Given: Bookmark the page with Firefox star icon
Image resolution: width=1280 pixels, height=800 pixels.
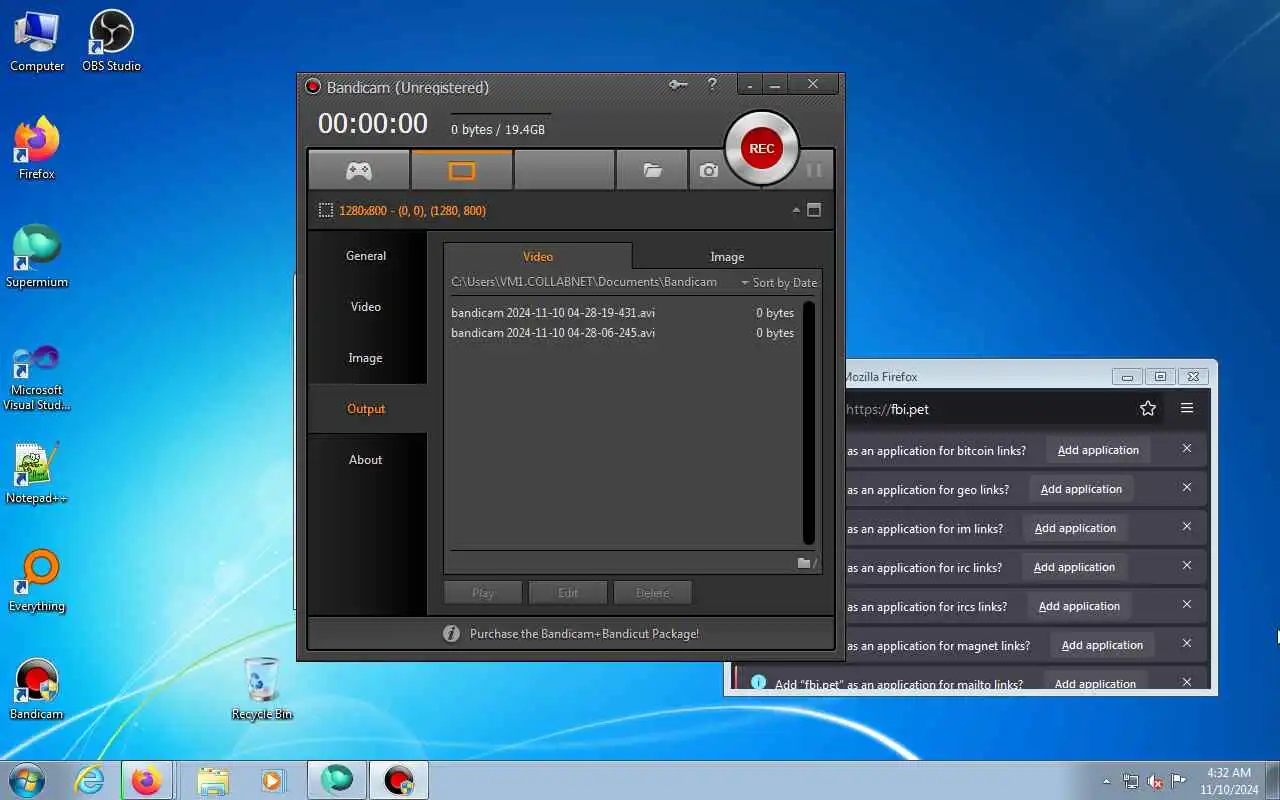Looking at the screenshot, I should pyautogui.click(x=1148, y=408).
